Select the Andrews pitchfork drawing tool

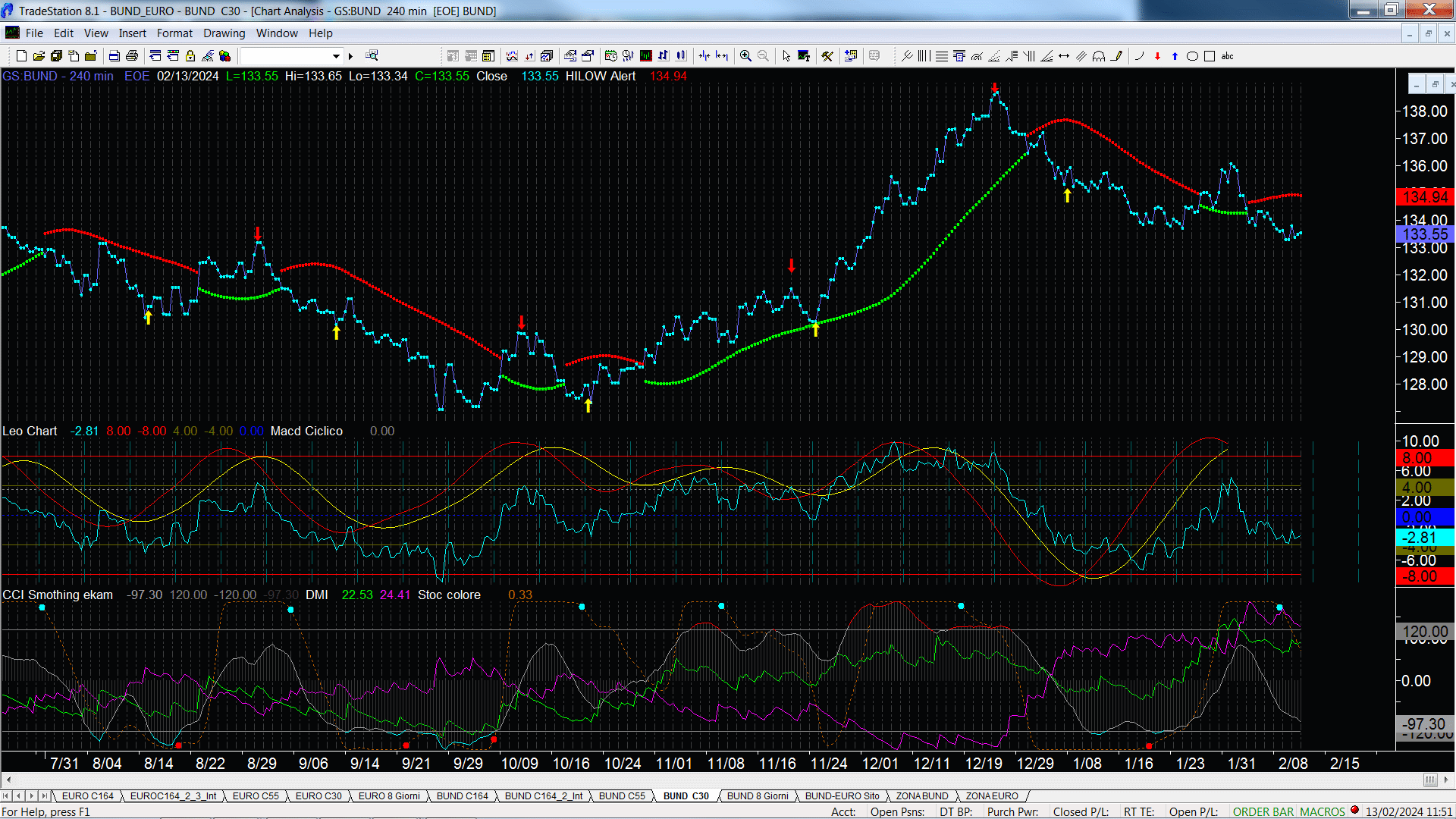(x=907, y=55)
